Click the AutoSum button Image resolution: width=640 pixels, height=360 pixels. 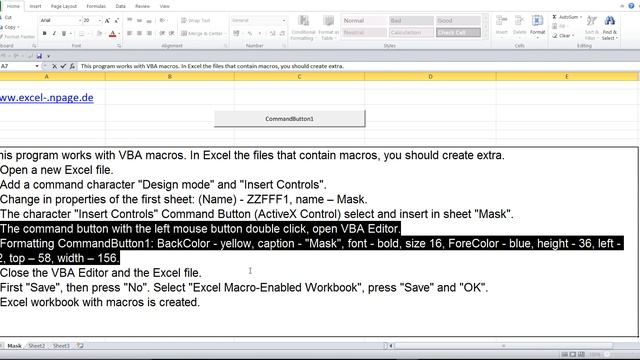[567, 17]
